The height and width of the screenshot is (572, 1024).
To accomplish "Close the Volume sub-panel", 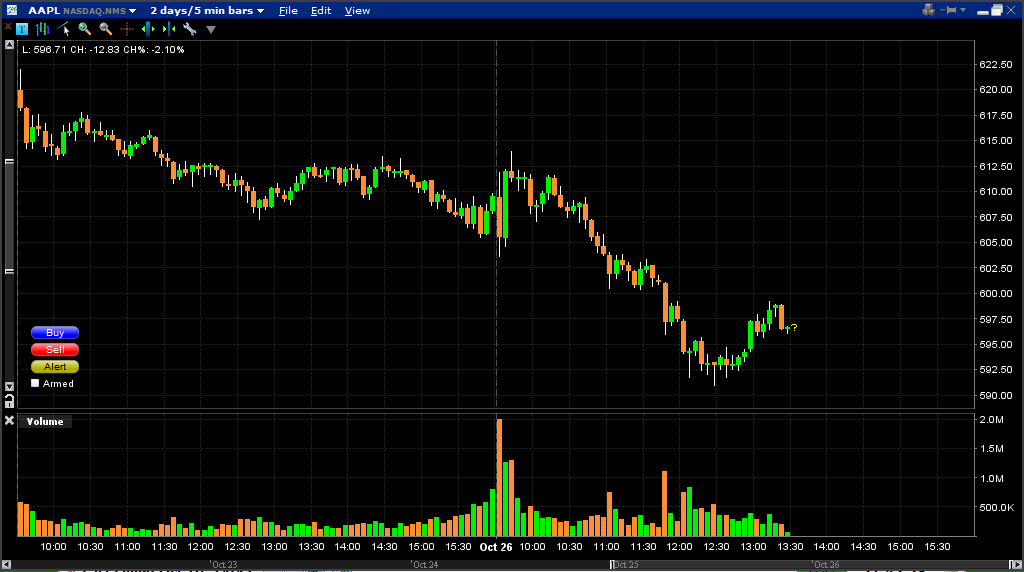I will coord(9,421).
